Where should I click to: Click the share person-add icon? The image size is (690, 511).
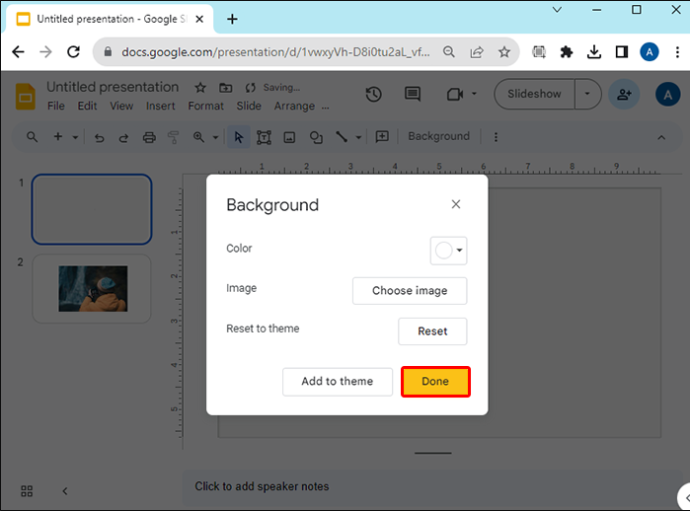(x=624, y=94)
